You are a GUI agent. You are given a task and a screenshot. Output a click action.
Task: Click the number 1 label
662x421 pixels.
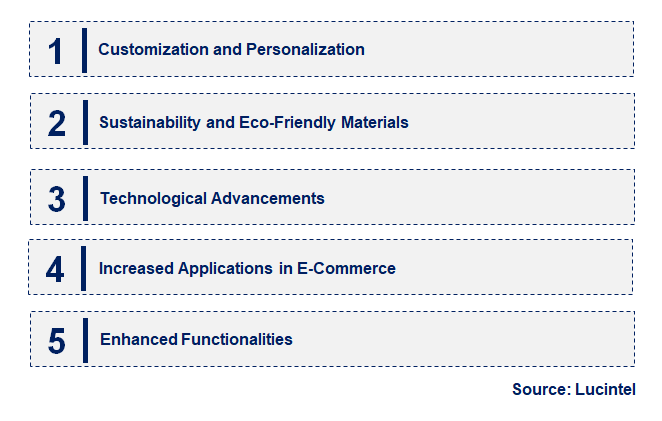point(56,52)
